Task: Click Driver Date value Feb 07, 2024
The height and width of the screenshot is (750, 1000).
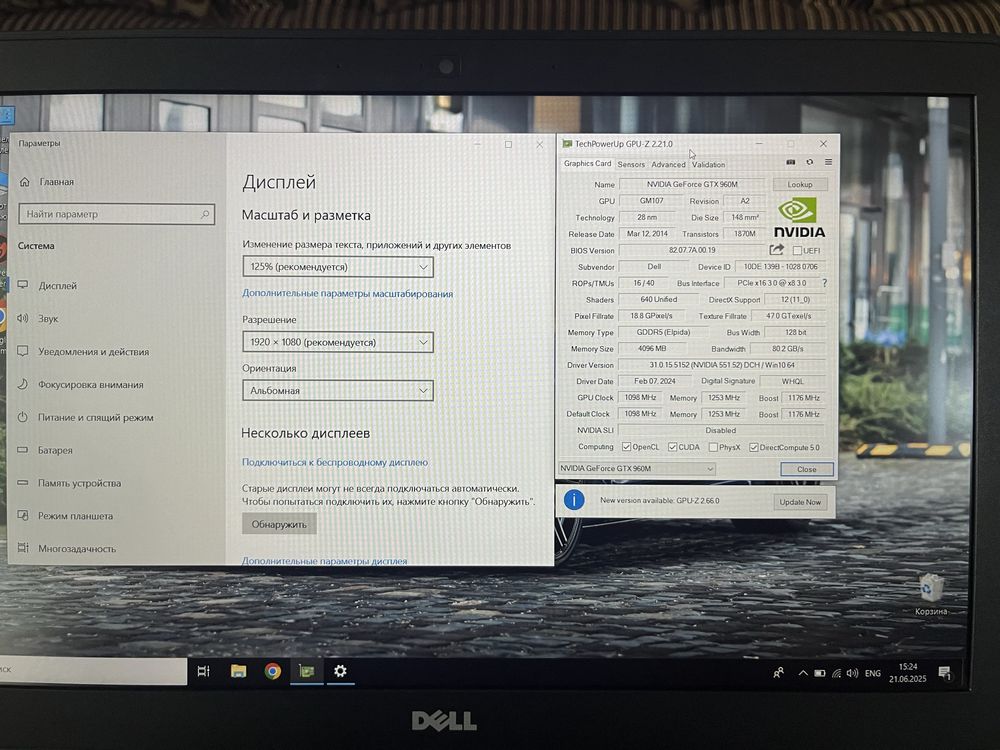Action: click(x=654, y=381)
